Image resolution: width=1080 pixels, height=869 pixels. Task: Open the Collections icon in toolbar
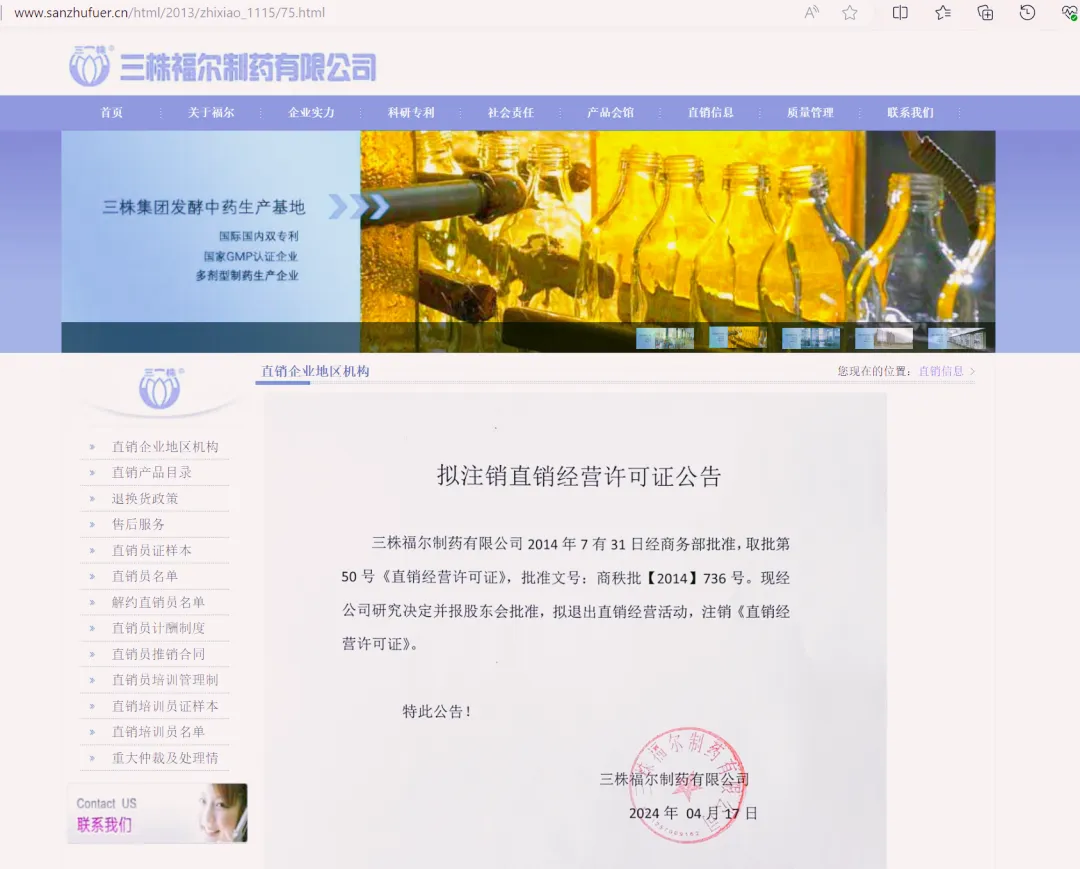click(x=985, y=12)
